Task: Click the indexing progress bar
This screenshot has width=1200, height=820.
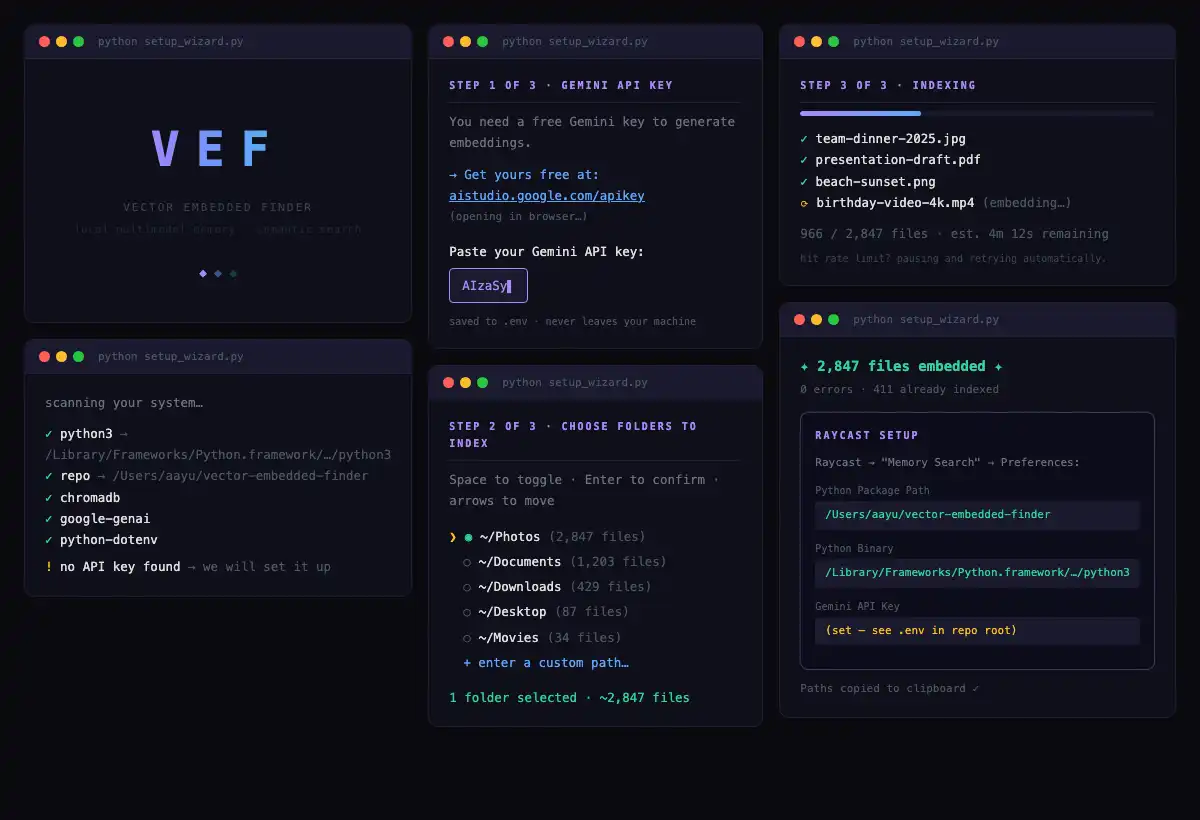Action: tap(977, 114)
